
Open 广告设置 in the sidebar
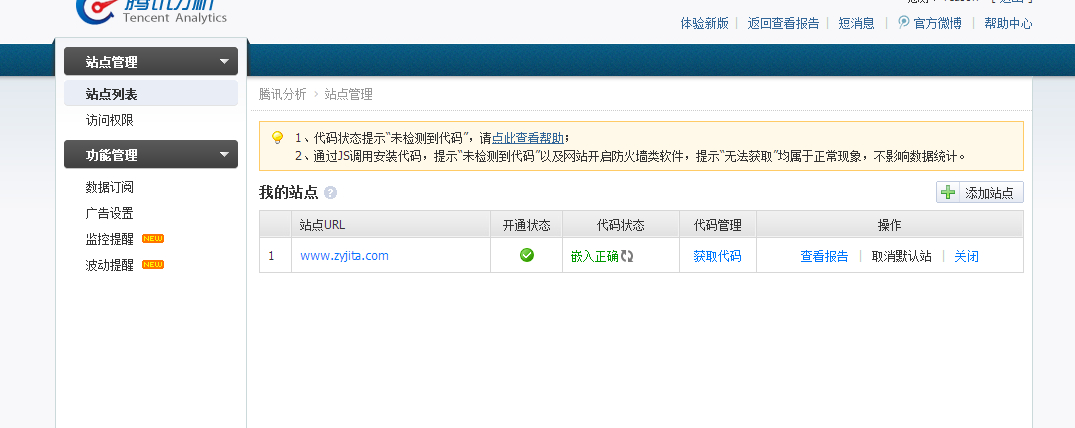click(x=110, y=213)
